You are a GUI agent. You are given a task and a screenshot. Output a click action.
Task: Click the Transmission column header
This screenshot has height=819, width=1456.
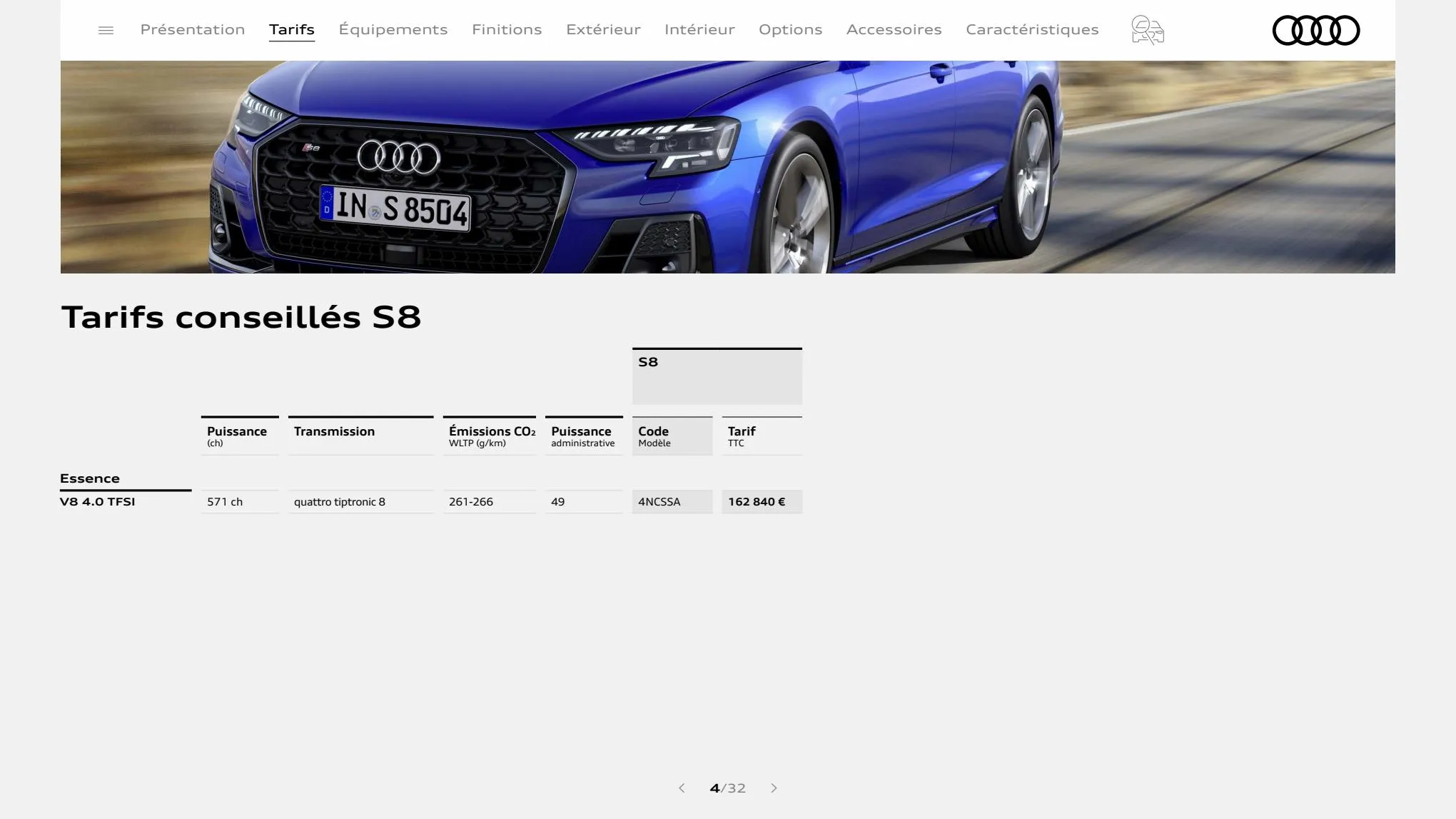[x=361, y=436]
